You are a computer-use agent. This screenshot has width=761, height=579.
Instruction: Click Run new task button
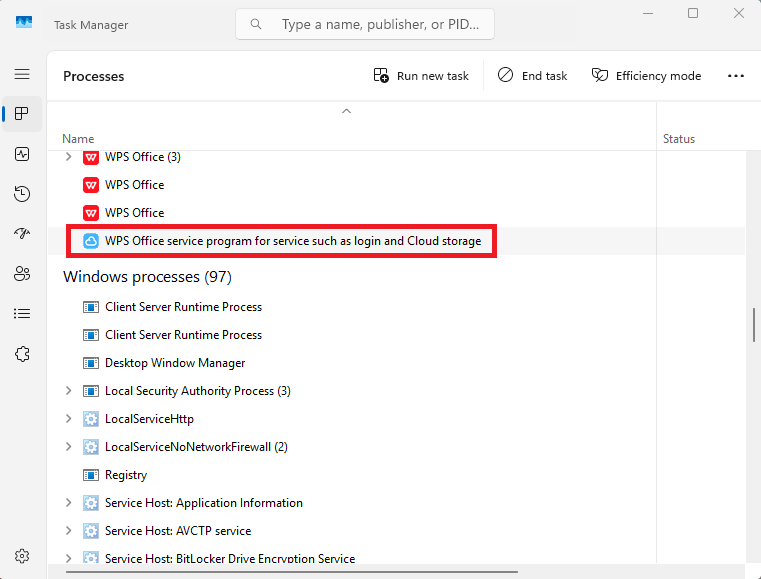[421, 76]
